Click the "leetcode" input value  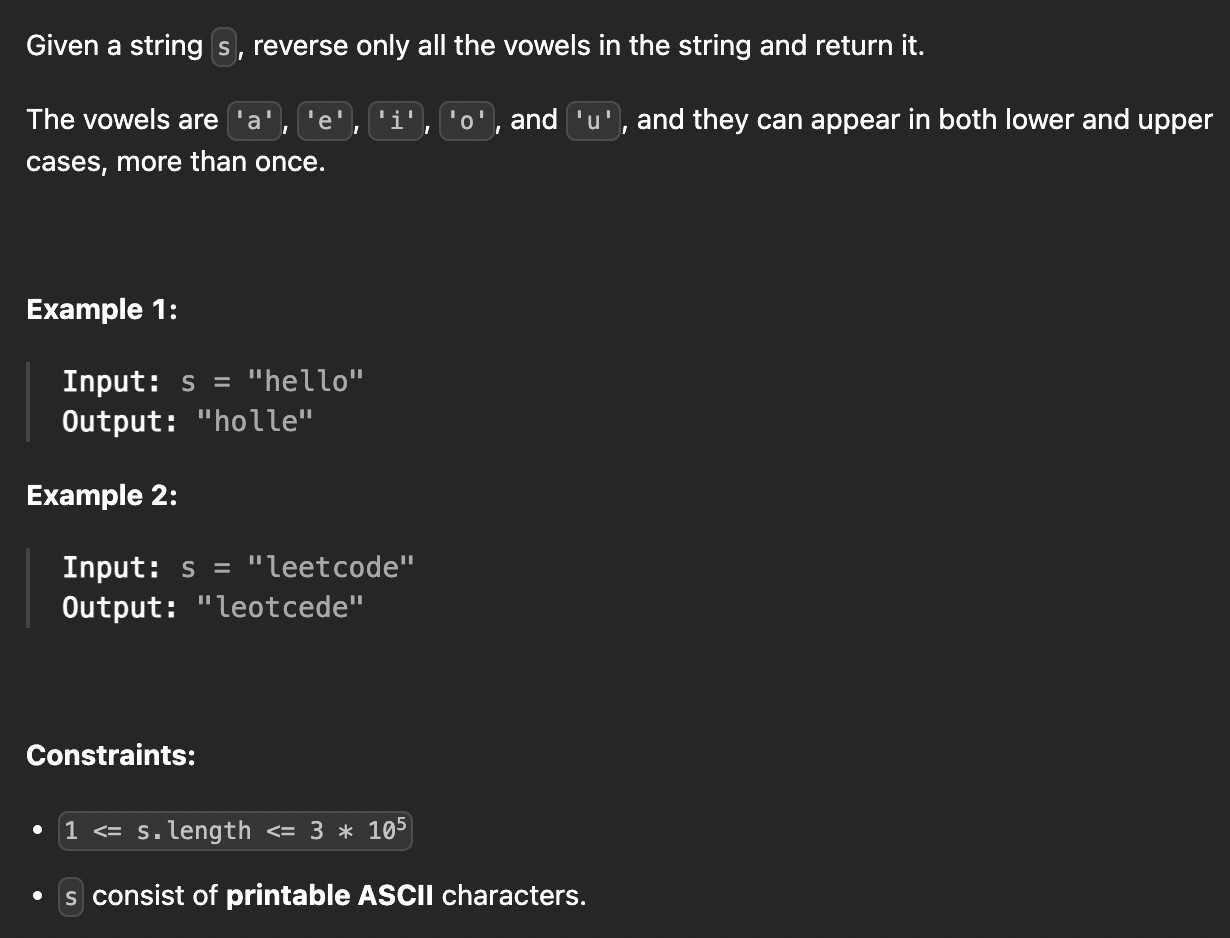(x=329, y=567)
